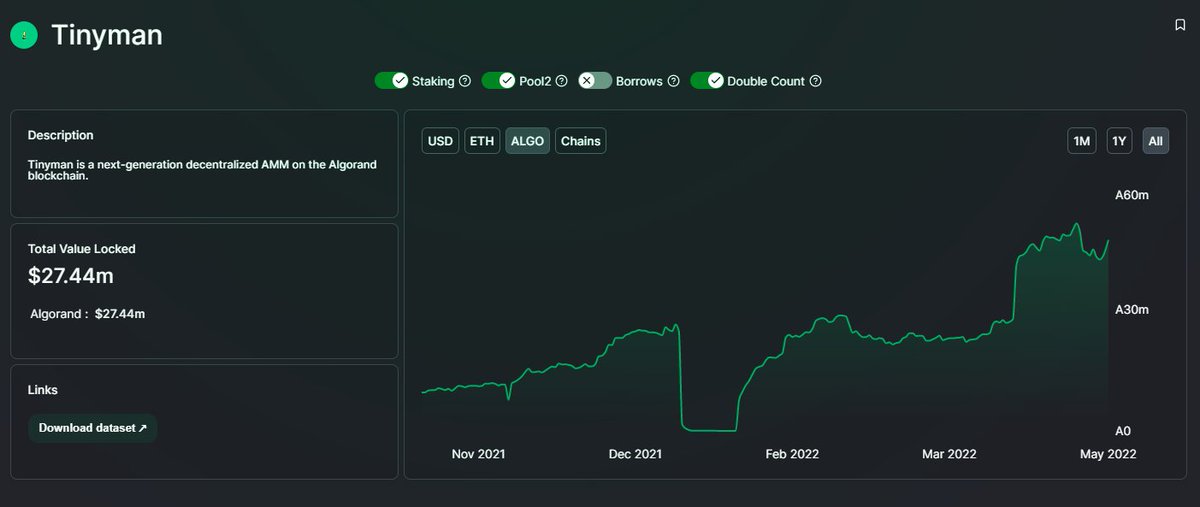Click the Download dataset link

93,428
